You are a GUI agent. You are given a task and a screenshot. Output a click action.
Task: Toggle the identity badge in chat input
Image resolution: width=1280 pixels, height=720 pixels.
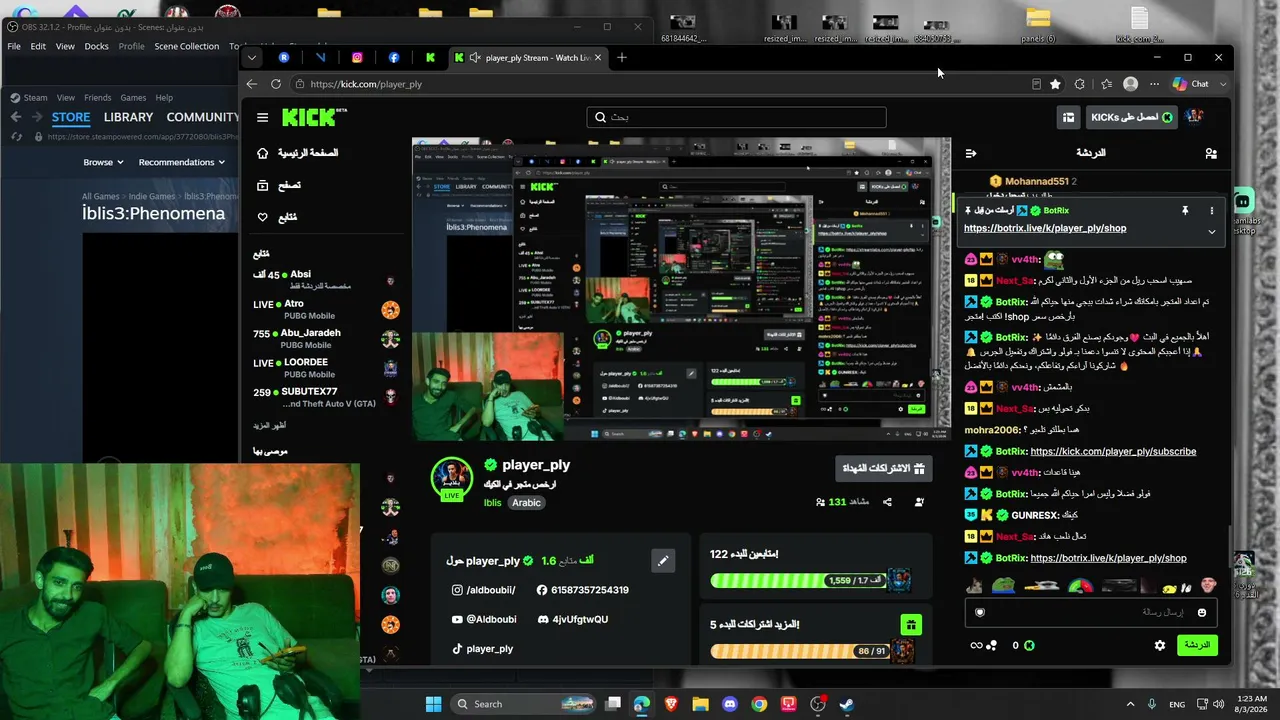(x=980, y=612)
